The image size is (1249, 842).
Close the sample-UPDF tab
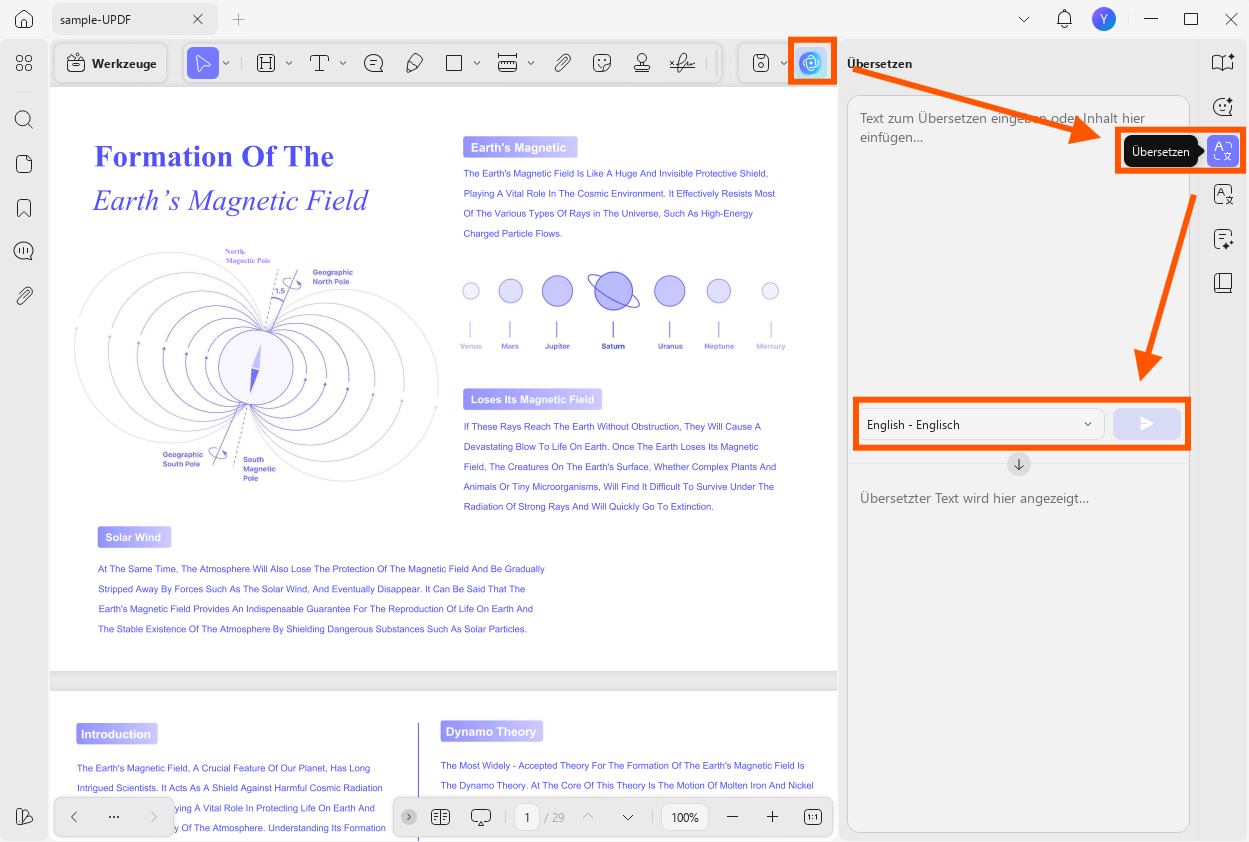198,19
